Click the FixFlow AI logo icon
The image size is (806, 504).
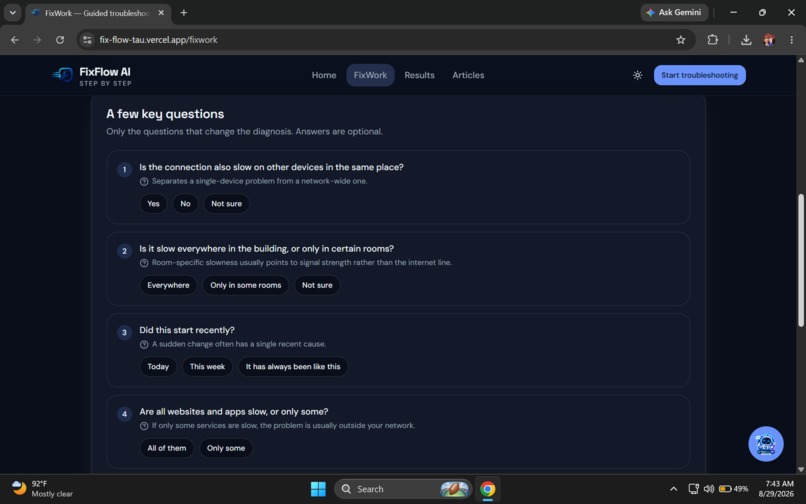click(x=63, y=75)
